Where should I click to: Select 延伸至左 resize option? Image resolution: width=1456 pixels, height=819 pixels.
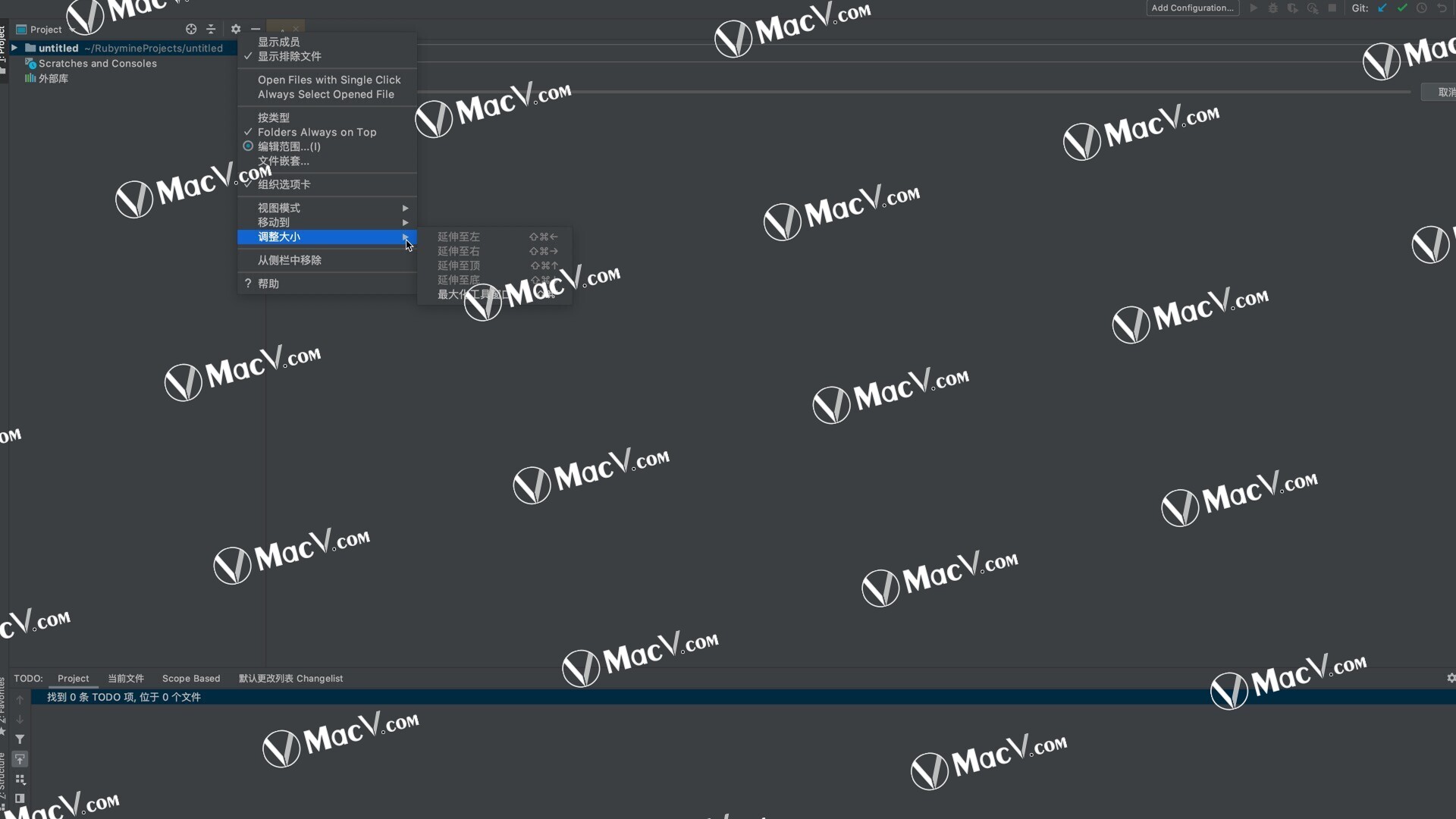[459, 236]
